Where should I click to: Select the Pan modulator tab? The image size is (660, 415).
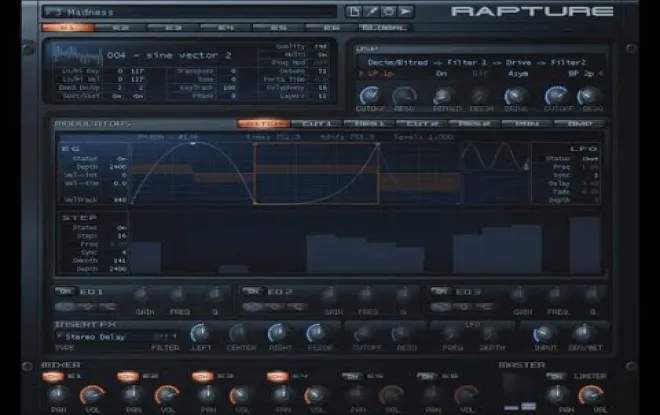(x=527, y=124)
